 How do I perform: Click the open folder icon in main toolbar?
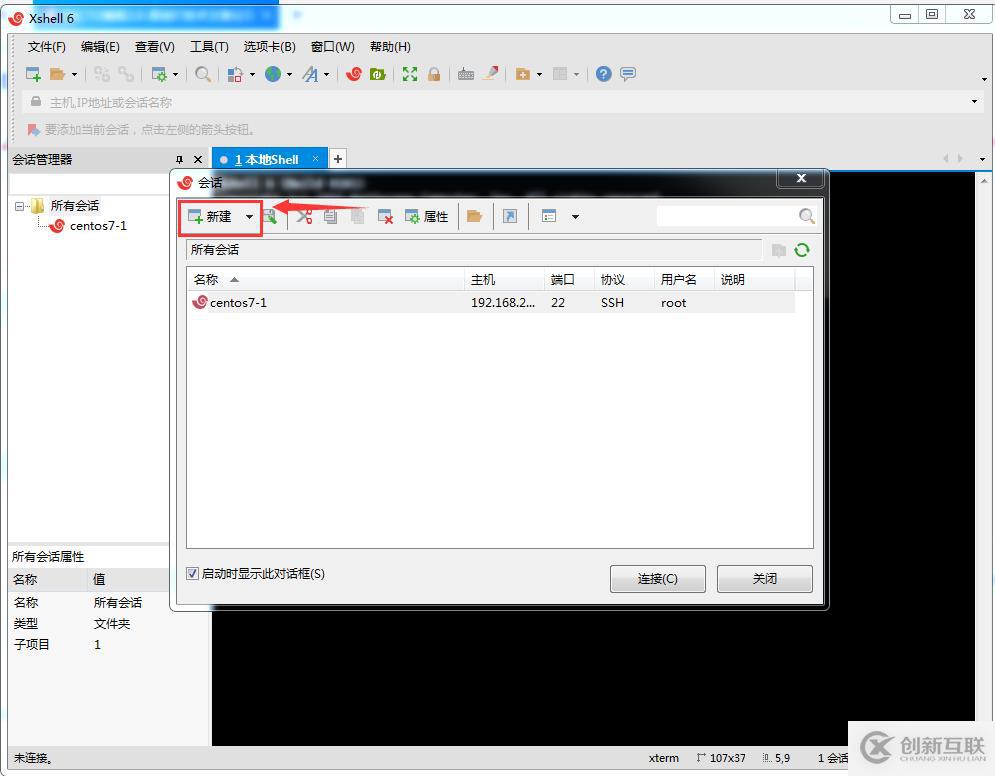(x=57, y=74)
